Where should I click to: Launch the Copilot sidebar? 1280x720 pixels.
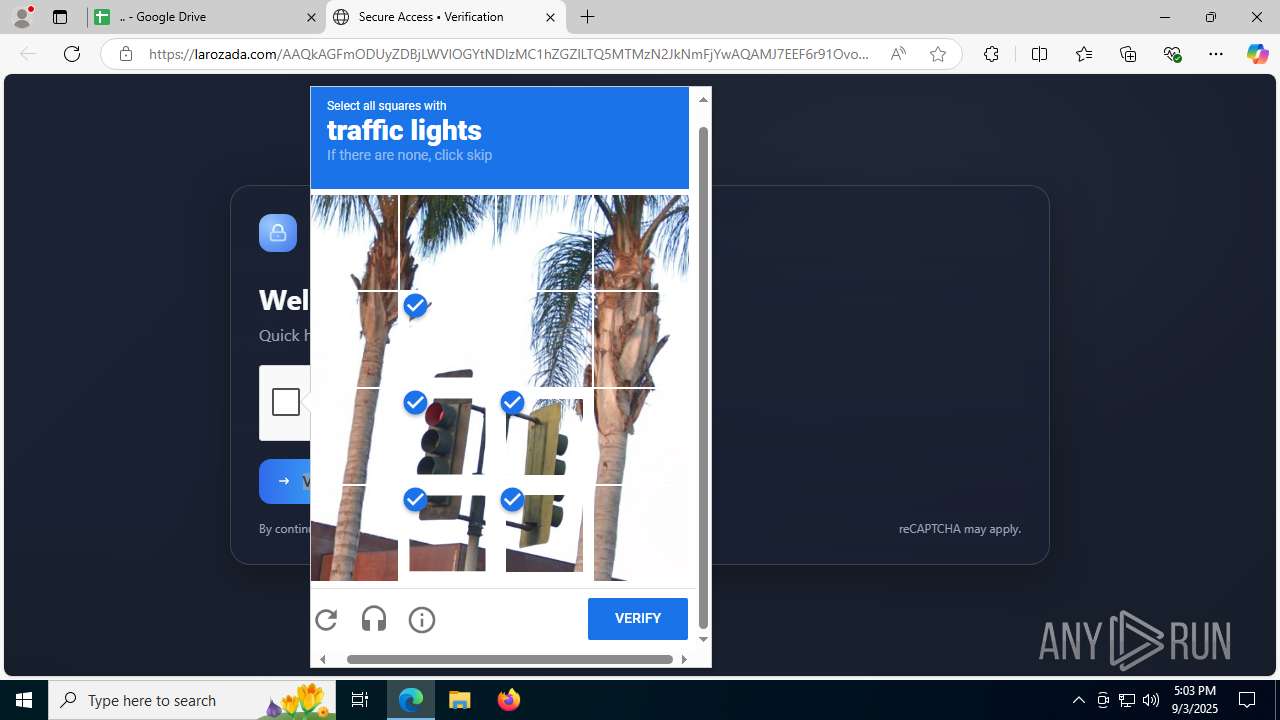click(1257, 54)
